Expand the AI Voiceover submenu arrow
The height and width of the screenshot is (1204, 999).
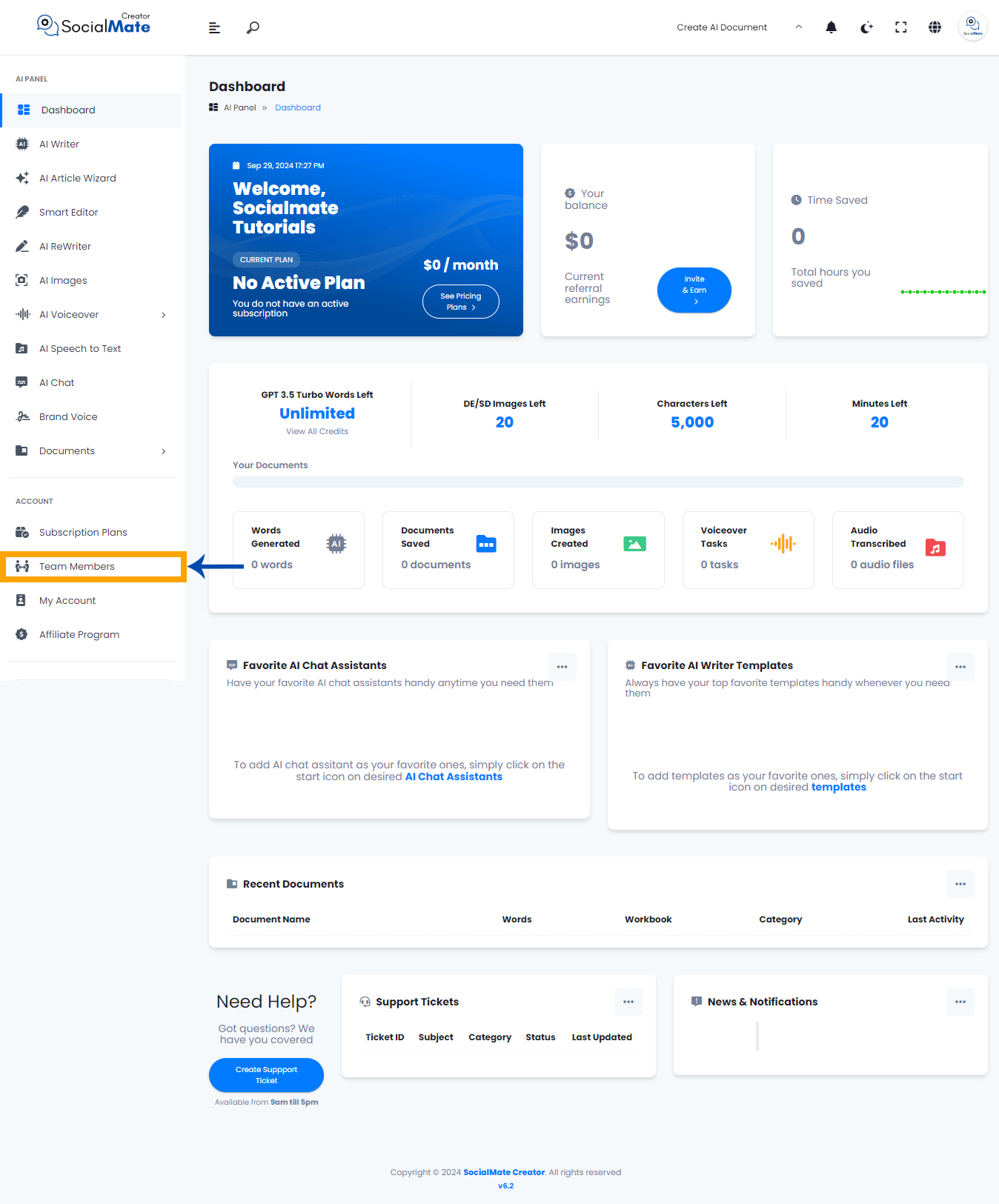point(164,315)
